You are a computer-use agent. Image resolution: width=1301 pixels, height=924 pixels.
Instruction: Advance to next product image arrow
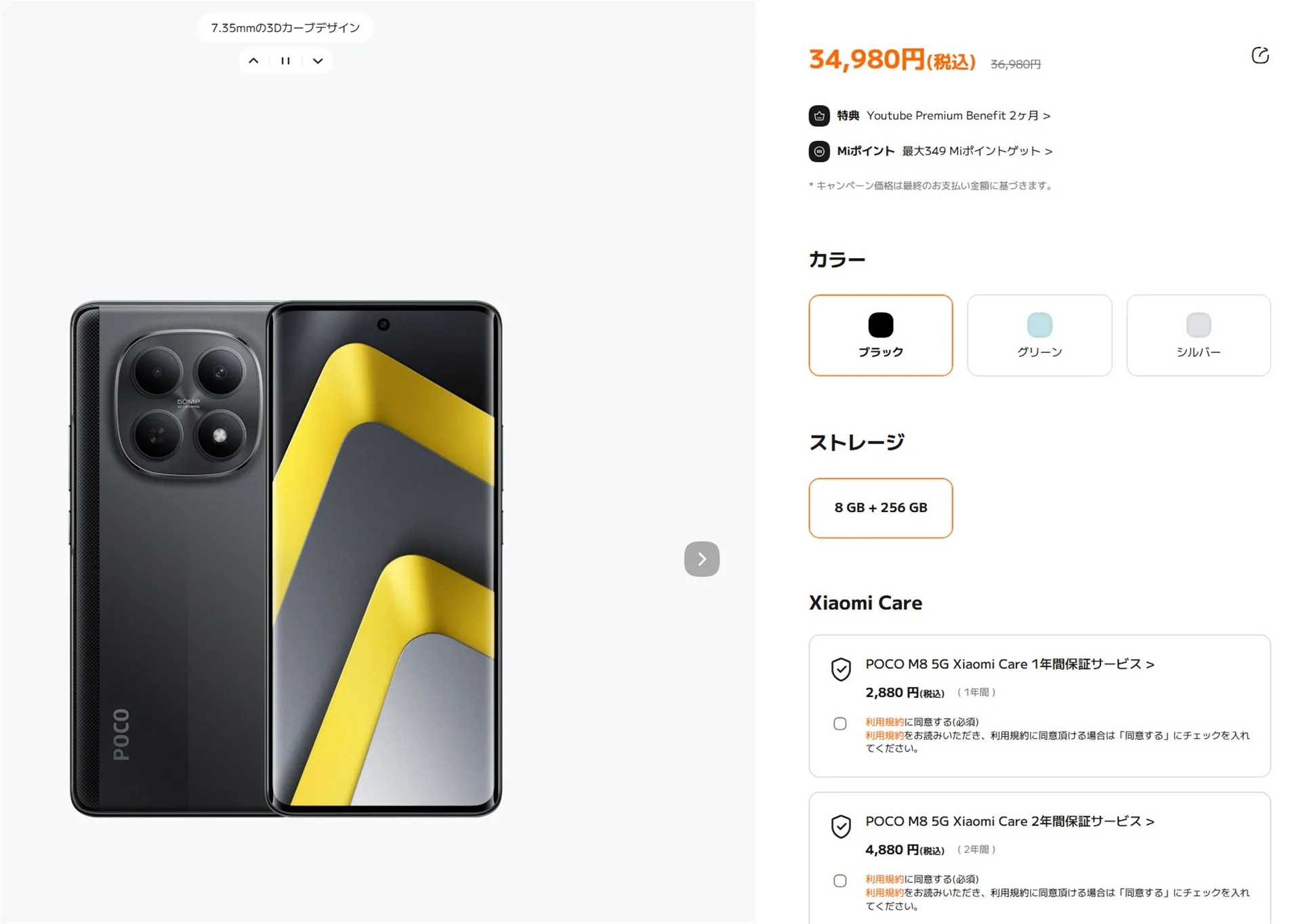pyautogui.click(x=701, y=559)
